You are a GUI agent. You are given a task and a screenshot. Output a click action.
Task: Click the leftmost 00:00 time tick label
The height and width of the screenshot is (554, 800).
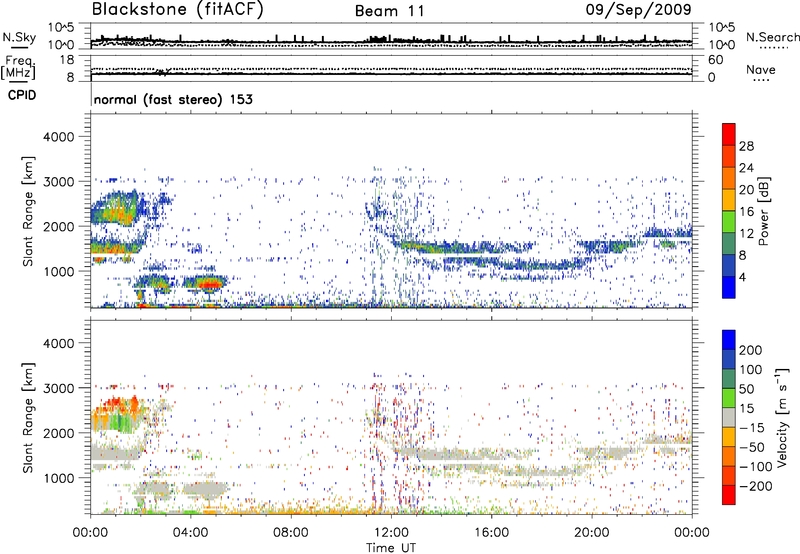[90, 533]
